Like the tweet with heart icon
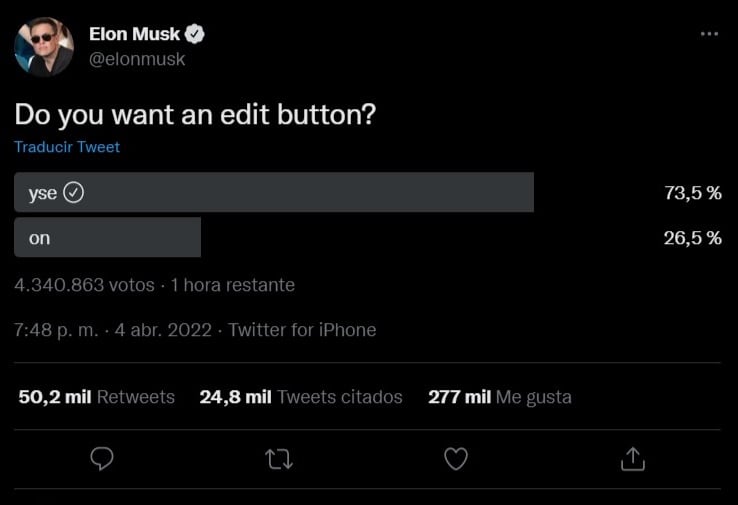 click(456, 458)
